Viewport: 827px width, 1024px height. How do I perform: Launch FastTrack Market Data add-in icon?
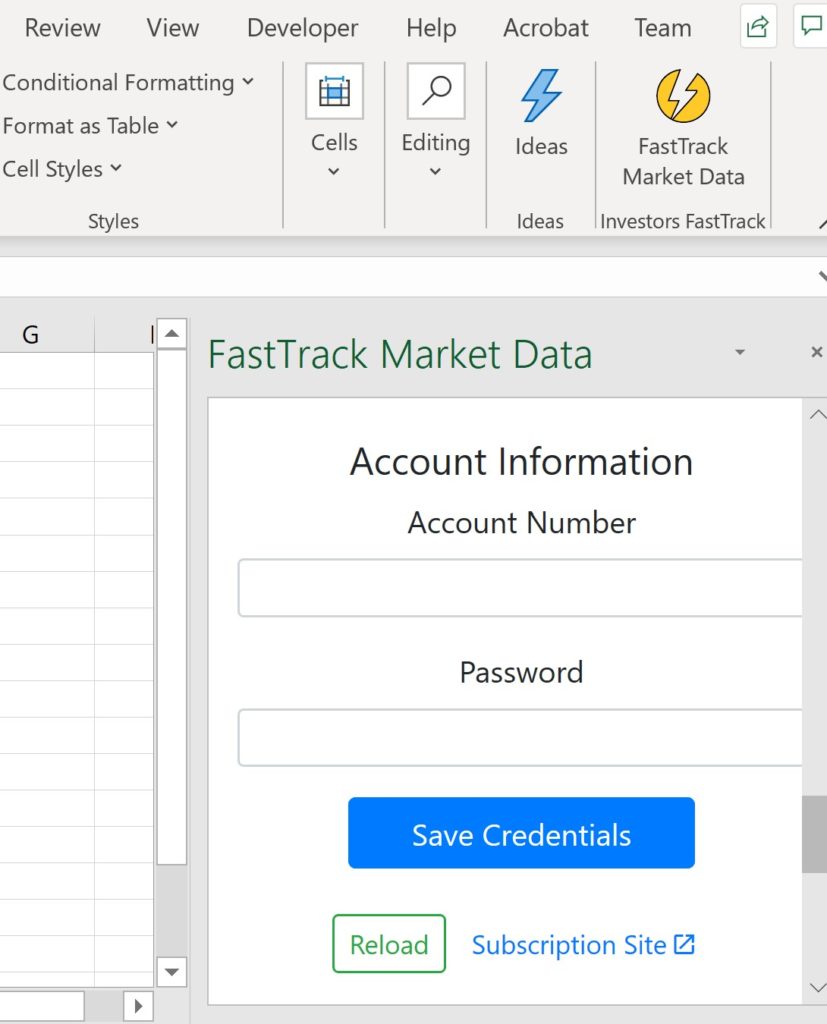[x=683, y=96]
